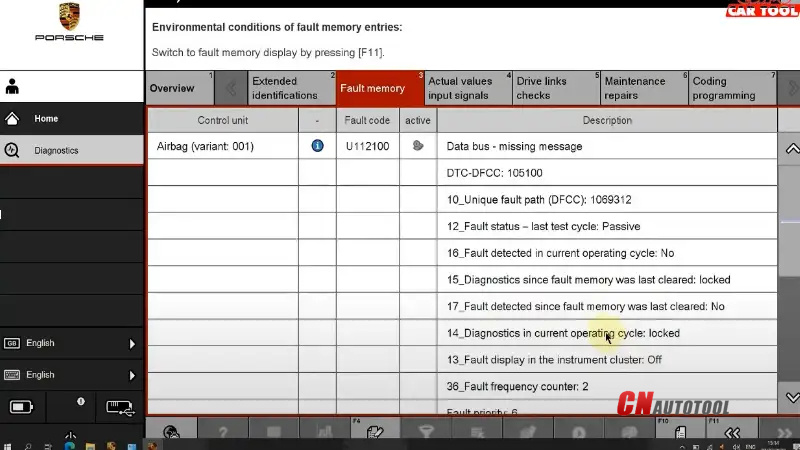Click the Fault code column header
The width and height of the screenshot is (800, 450).
point(367,120)
